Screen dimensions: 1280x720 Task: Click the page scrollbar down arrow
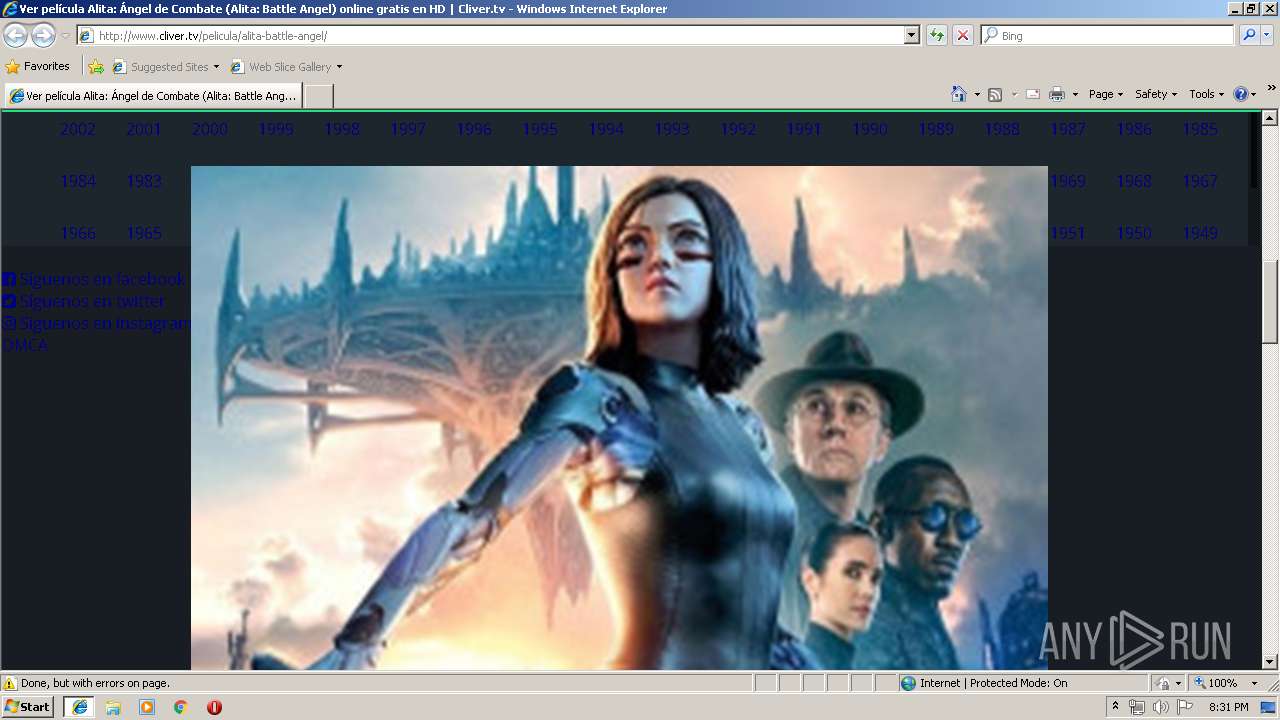coord(1270,661)
